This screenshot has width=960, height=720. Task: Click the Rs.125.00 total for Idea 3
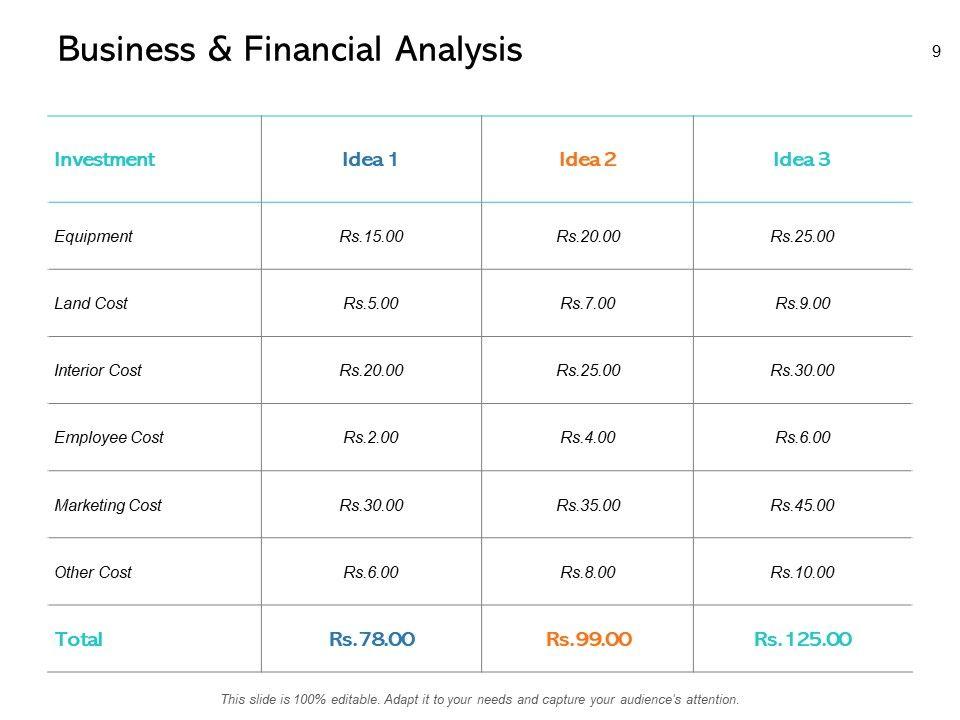802,639
